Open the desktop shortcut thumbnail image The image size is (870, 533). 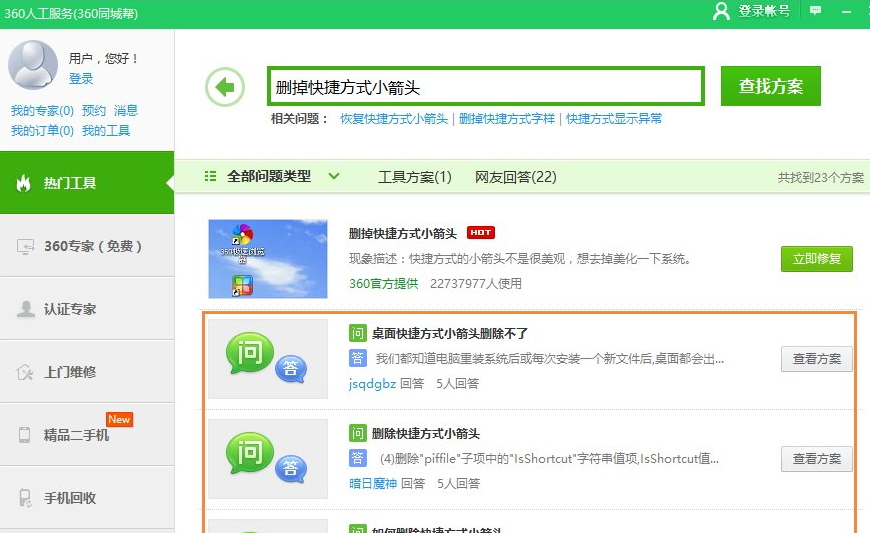pyautogui.click(x=267, y=259)
